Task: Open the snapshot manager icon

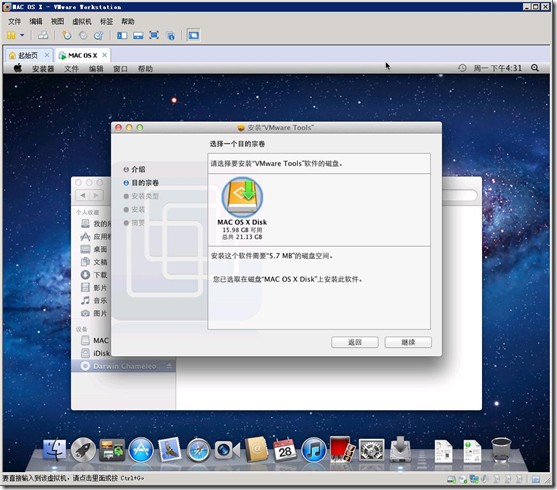Action: pos(98,35)
